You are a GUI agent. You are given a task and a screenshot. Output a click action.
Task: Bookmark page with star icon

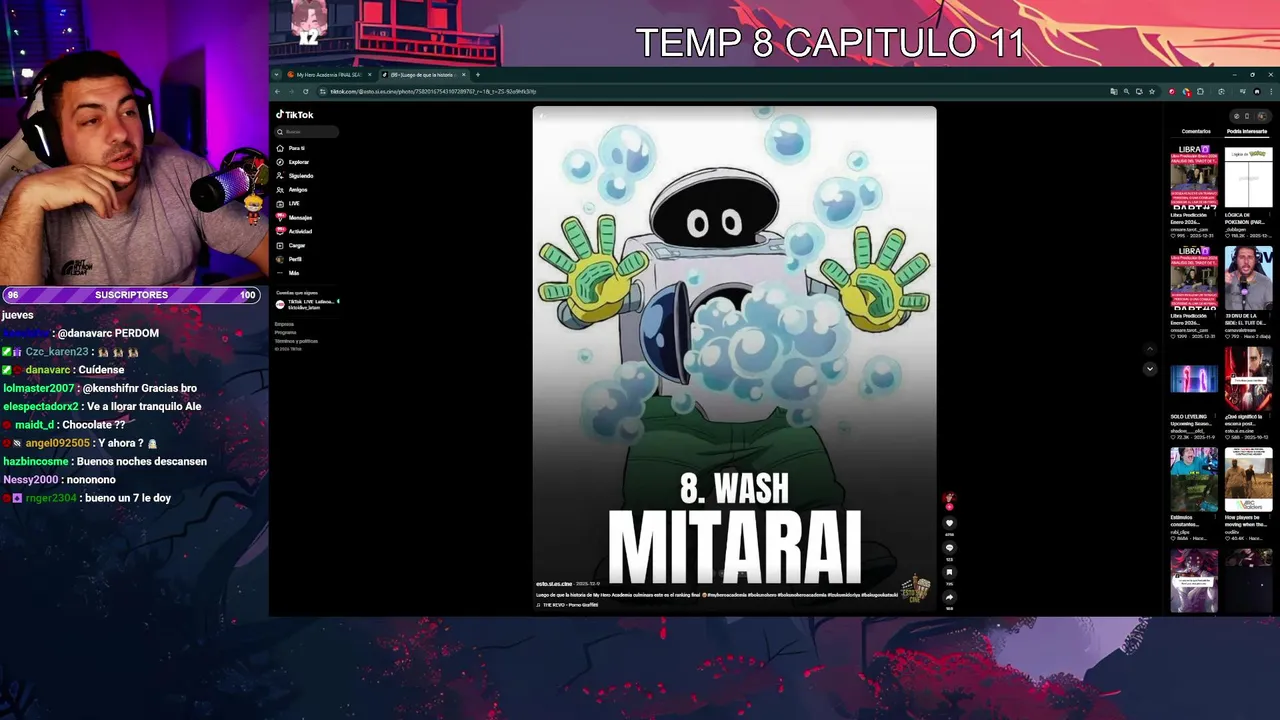pyautogui.click(x=1152, y=91)
